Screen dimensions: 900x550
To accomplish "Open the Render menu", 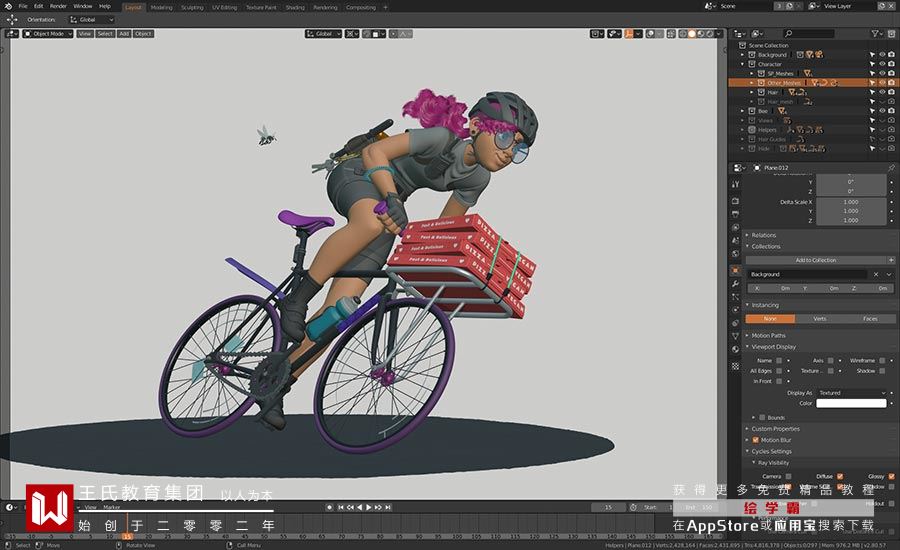I will 58,6.
